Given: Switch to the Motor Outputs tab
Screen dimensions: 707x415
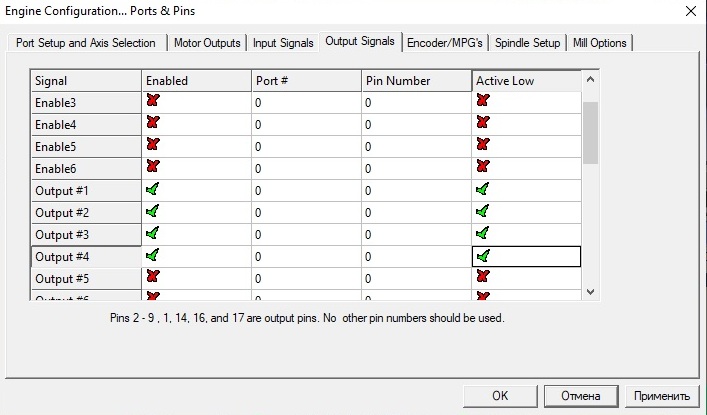Looking at the screenshot, I should [x=207, y=43].
